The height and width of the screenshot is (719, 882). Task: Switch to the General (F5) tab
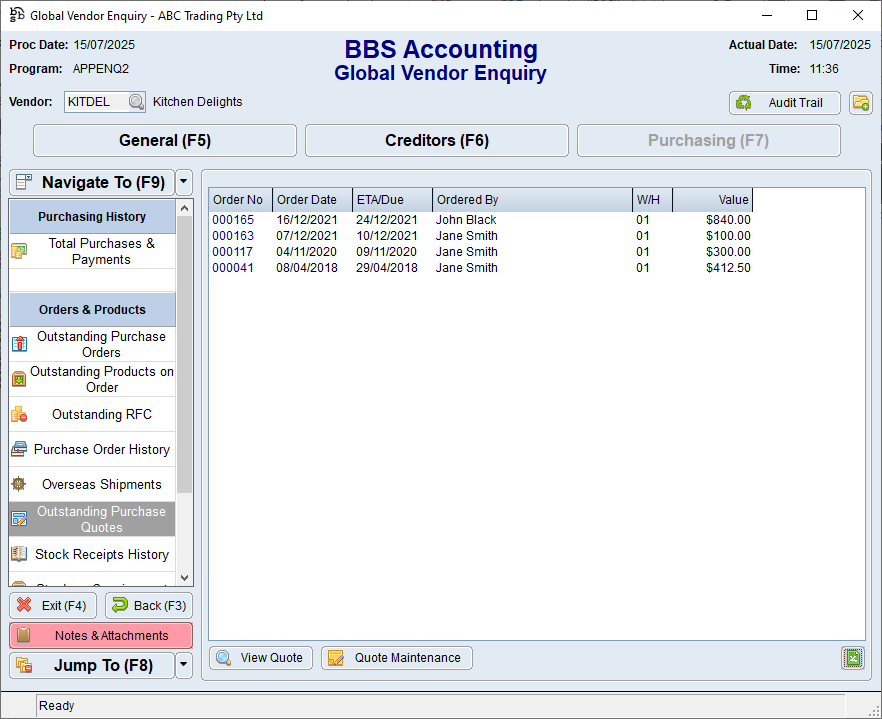165,141
